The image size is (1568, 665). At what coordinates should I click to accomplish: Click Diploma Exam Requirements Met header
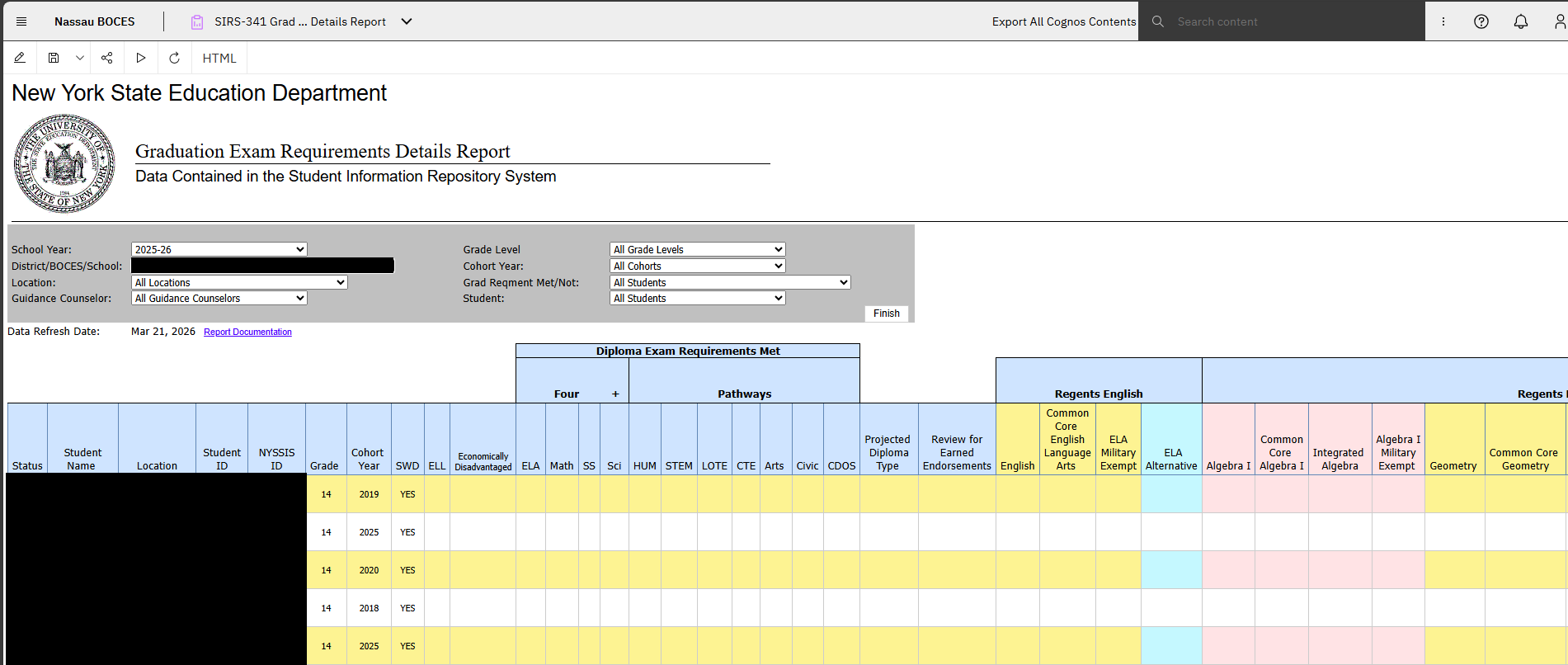688,351
